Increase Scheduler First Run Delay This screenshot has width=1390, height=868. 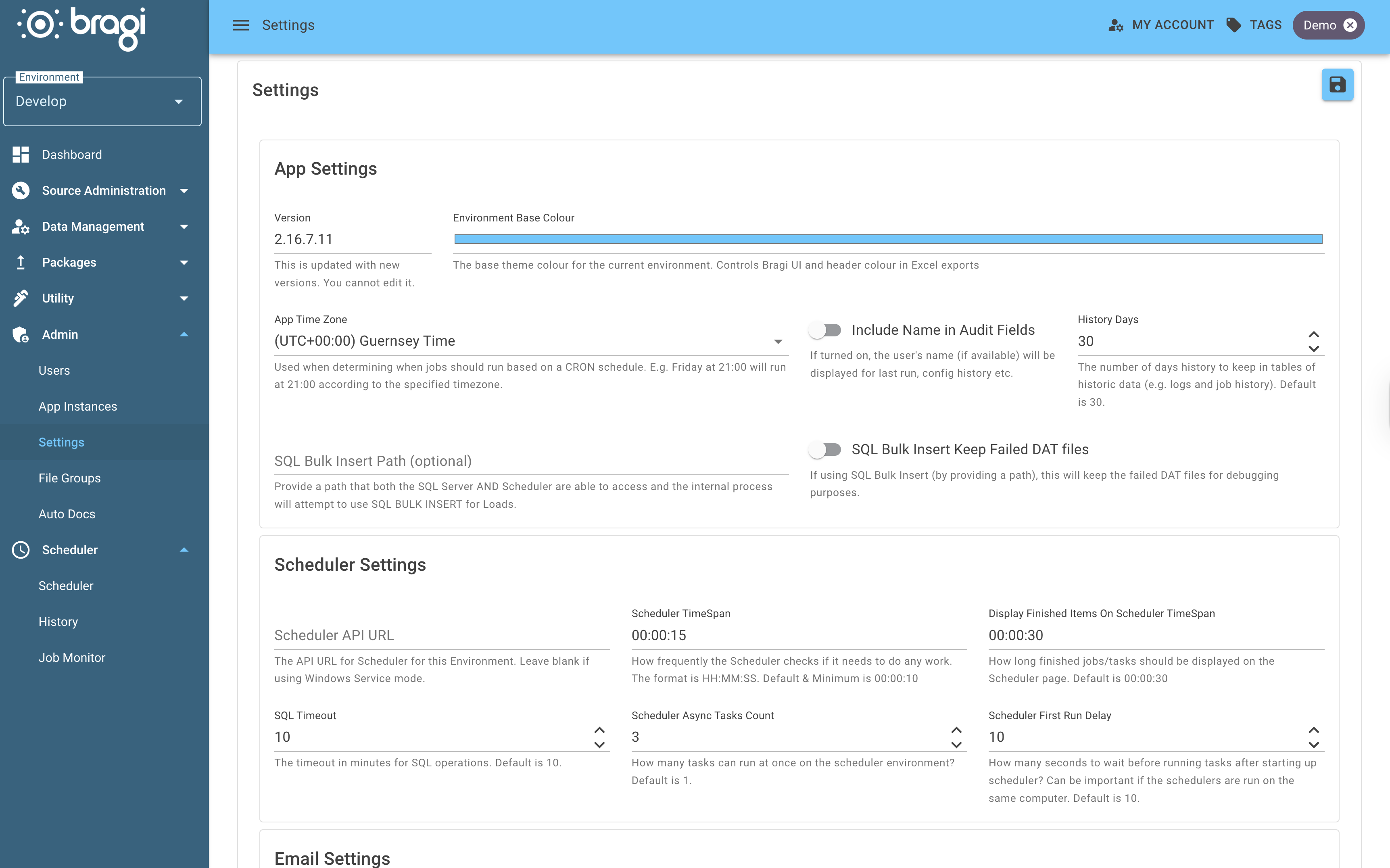1314,730
